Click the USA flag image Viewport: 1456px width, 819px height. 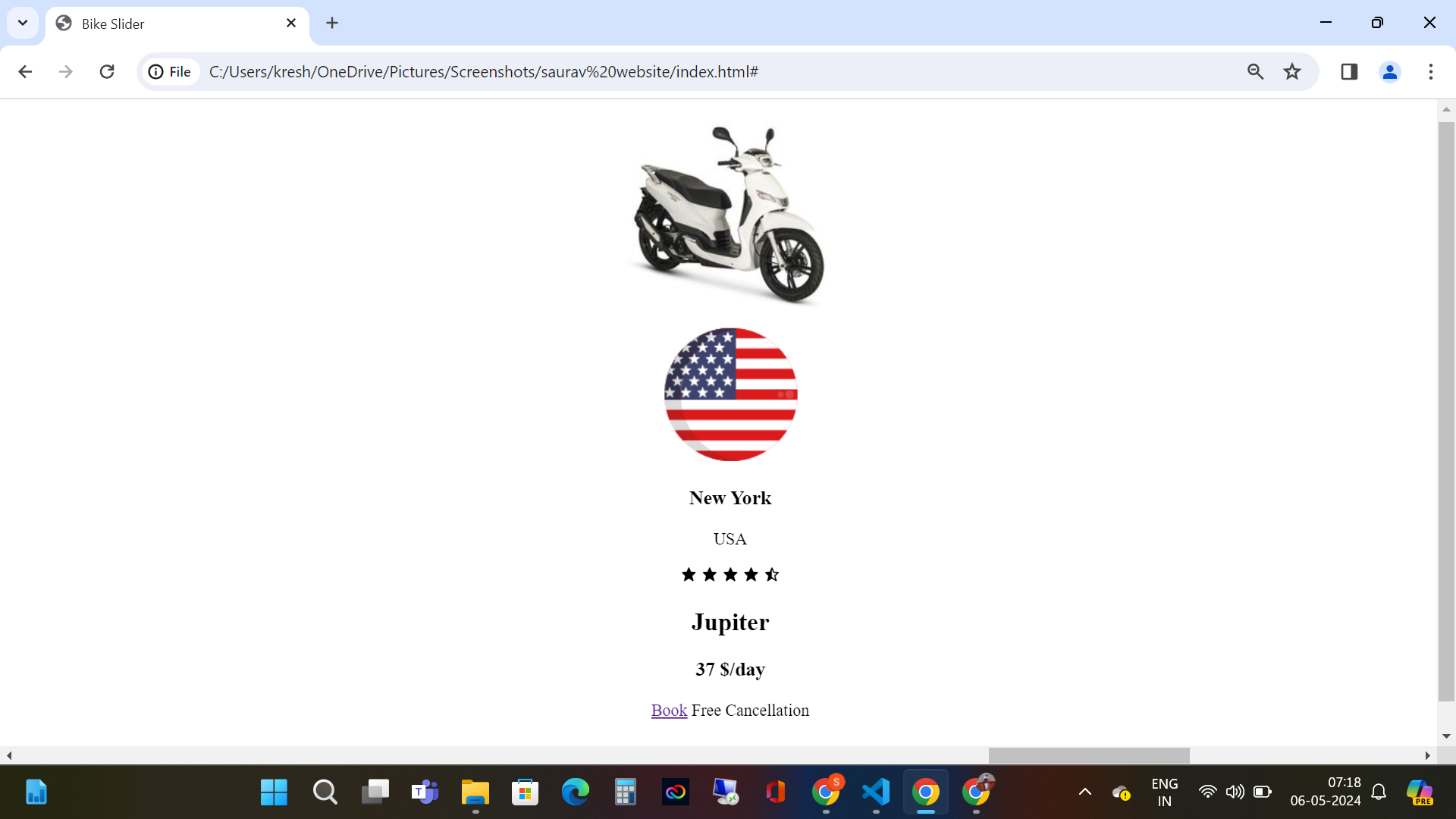click(x=730, y=394)
